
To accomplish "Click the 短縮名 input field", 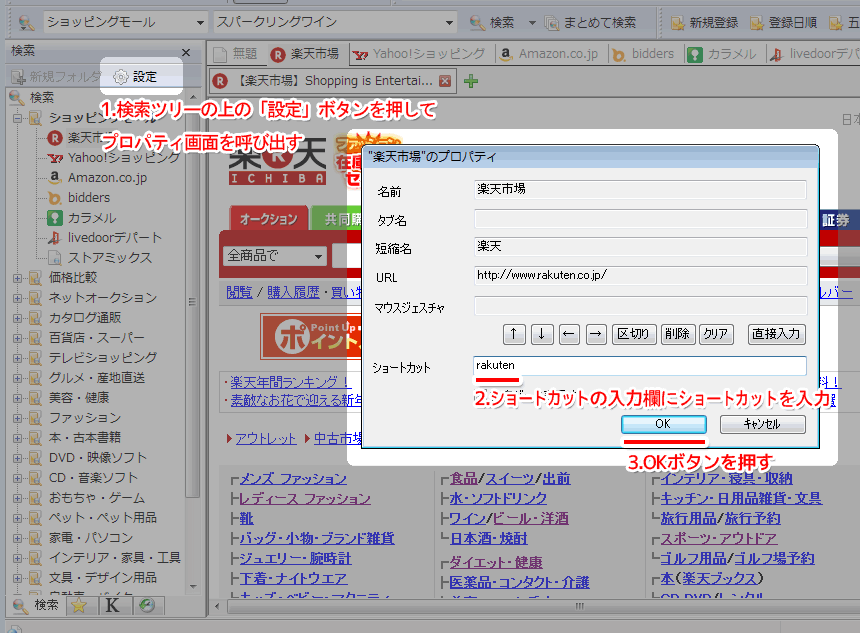I will pyautogui.click(x=640, y=247).
